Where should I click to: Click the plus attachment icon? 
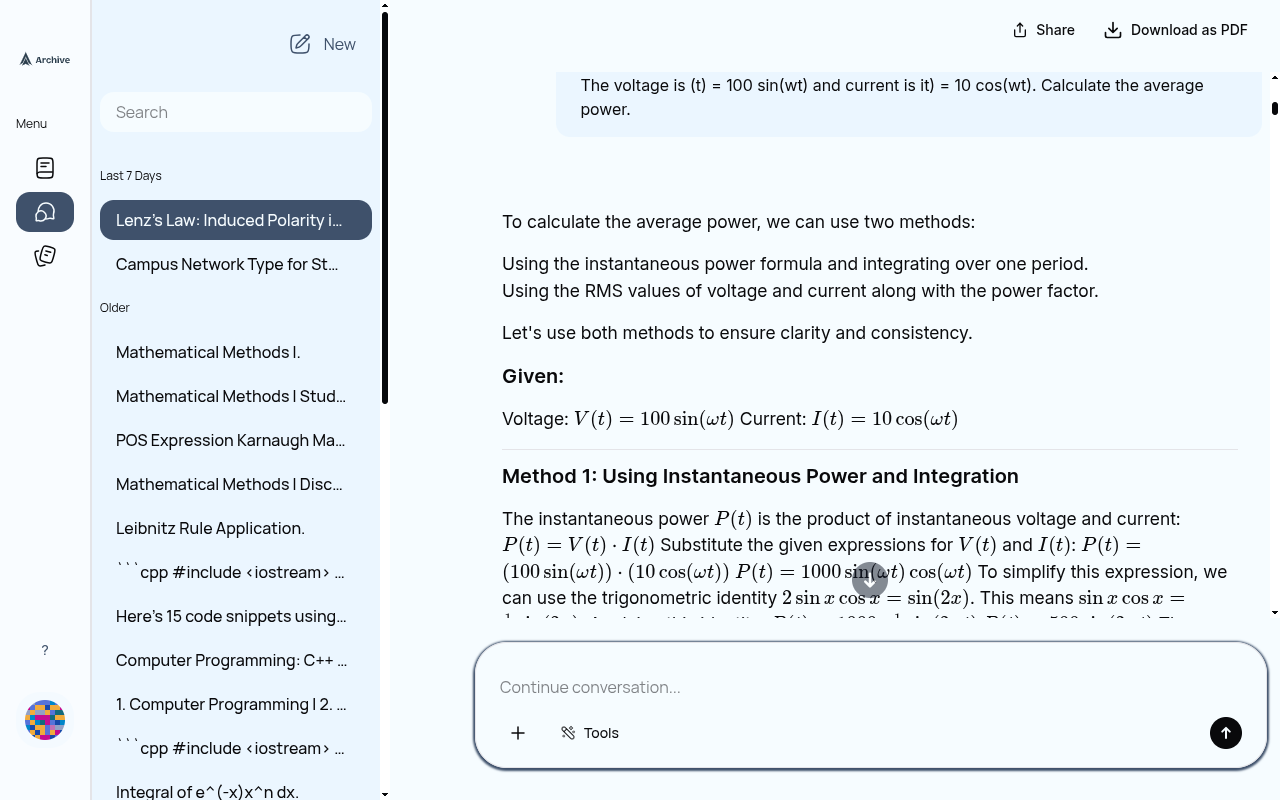point(518,733)
